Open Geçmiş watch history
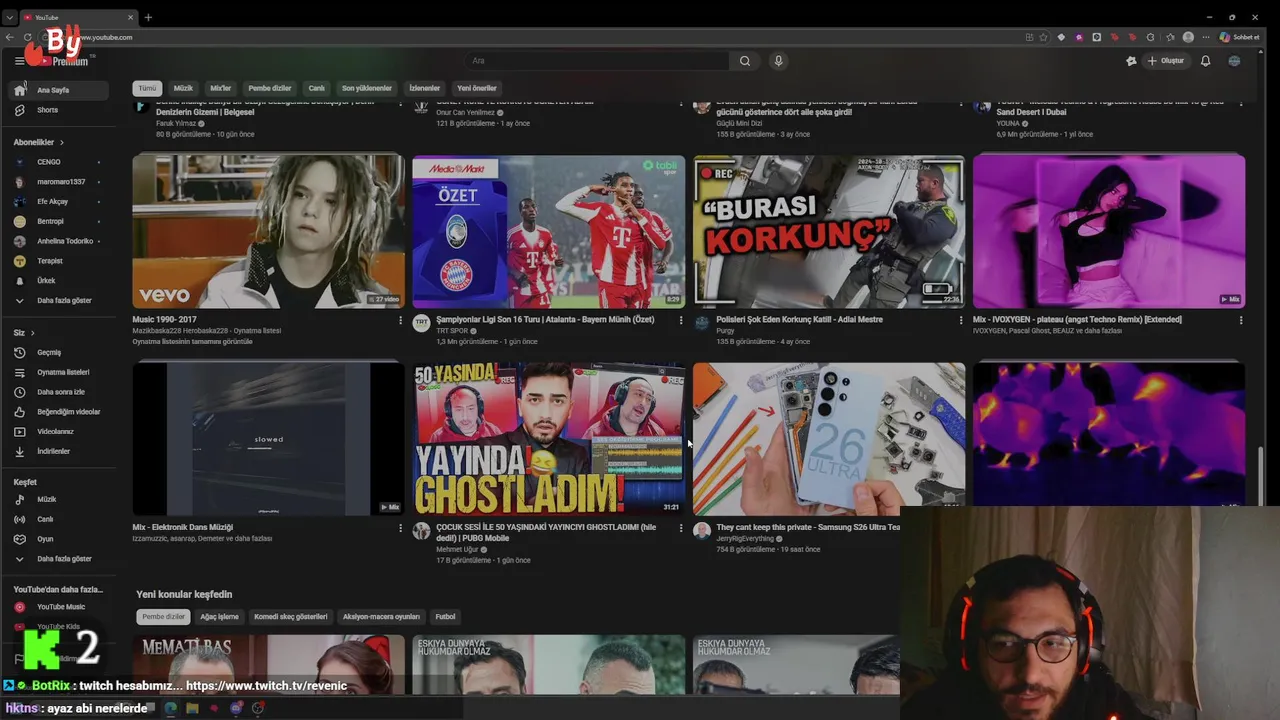Screen dimensions: 1280x720 tap(60, 352)
